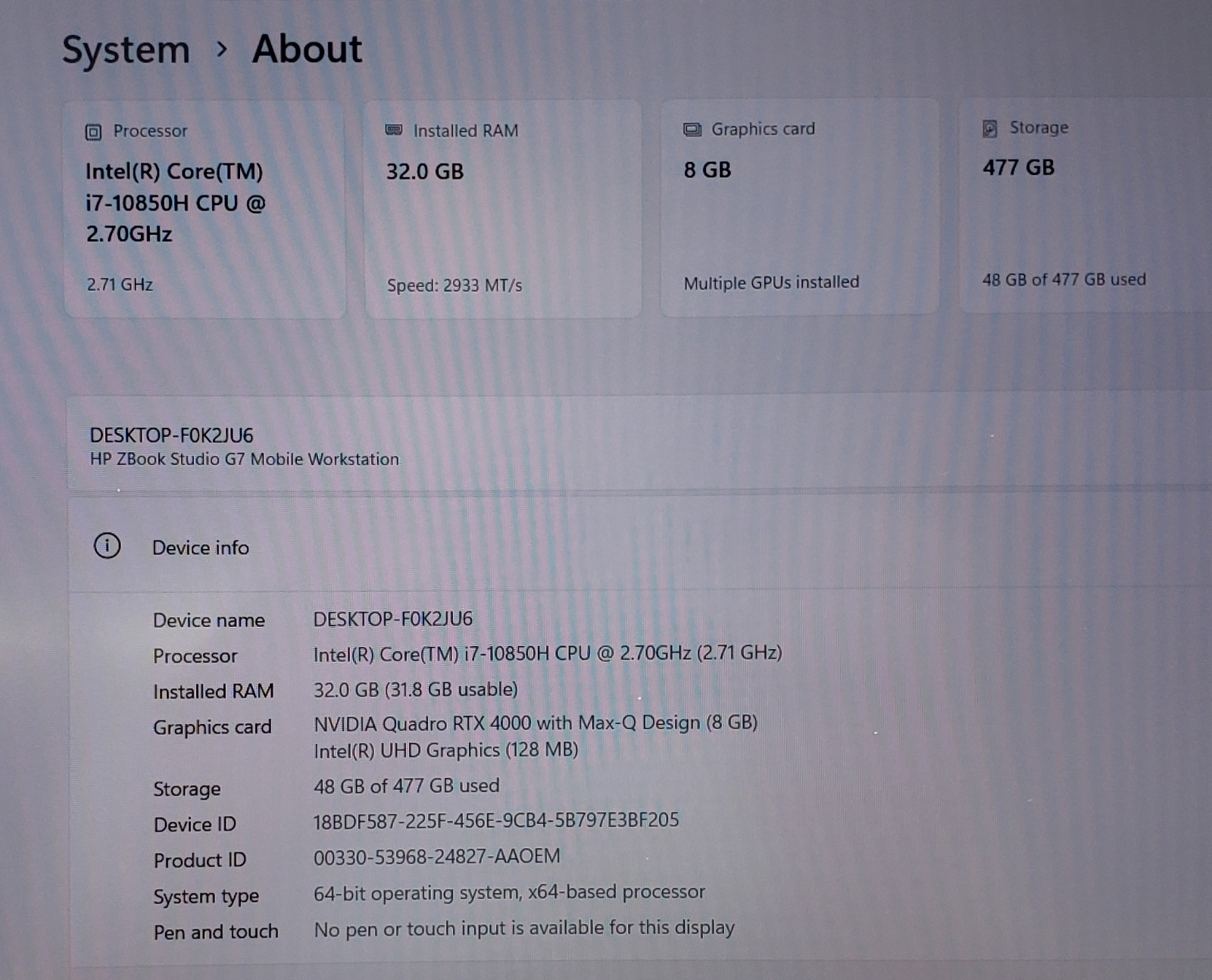Click the 8 GB graphics value
Image resolution: width=1212 pixels, height=980 pixels.
click(x=708, y=170)
